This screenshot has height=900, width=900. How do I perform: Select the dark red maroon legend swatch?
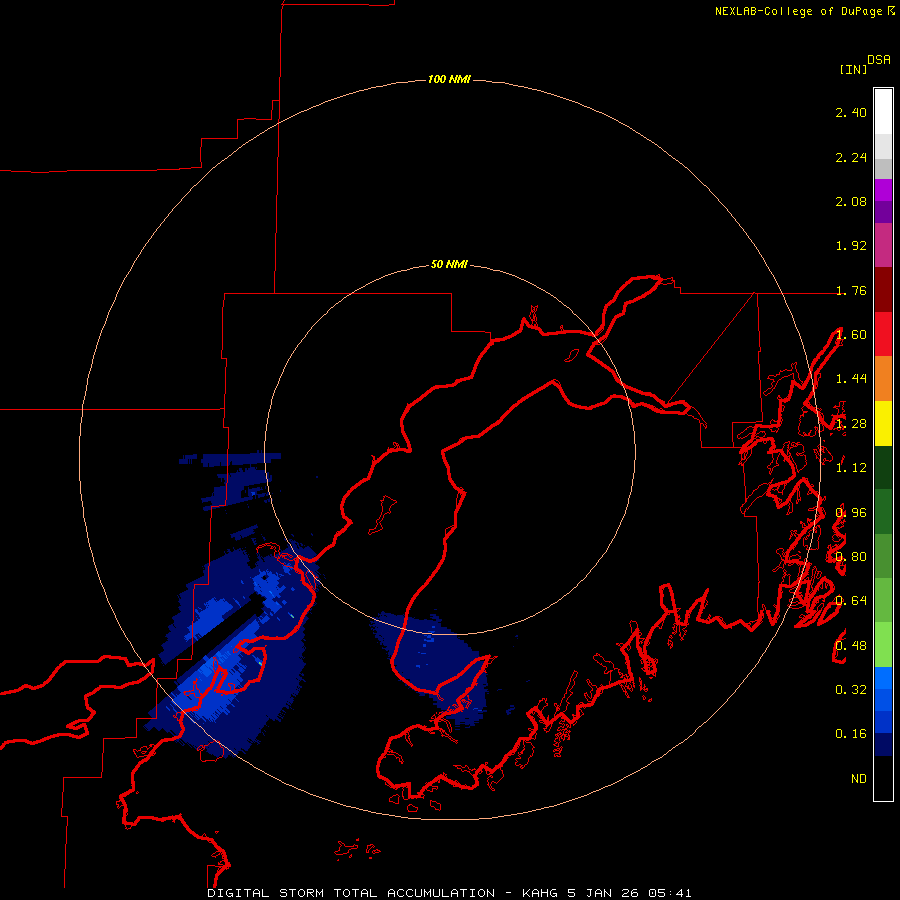(x=883, y=290)
